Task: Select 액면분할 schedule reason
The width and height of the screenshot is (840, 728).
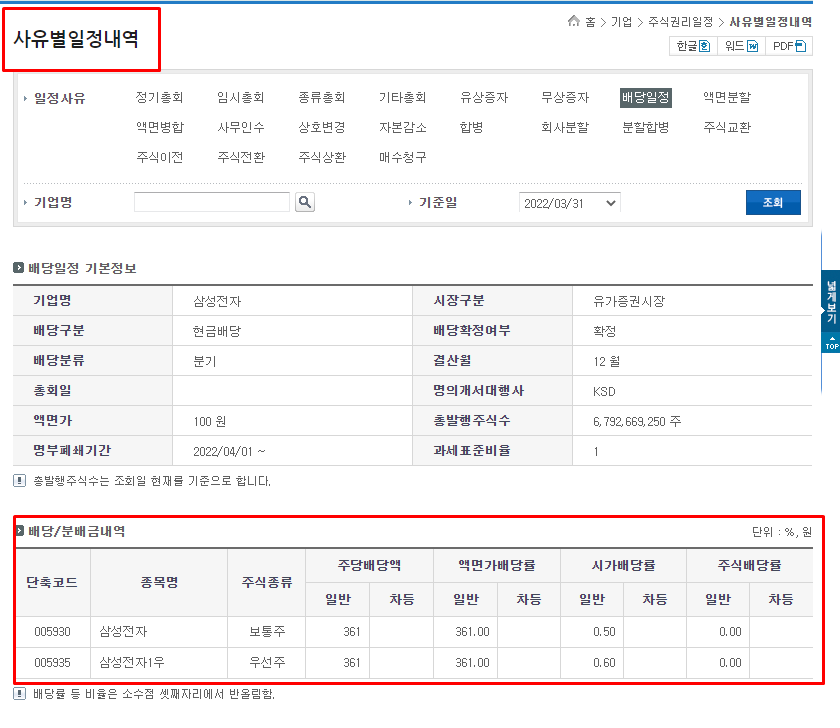Action: point(727,97)
